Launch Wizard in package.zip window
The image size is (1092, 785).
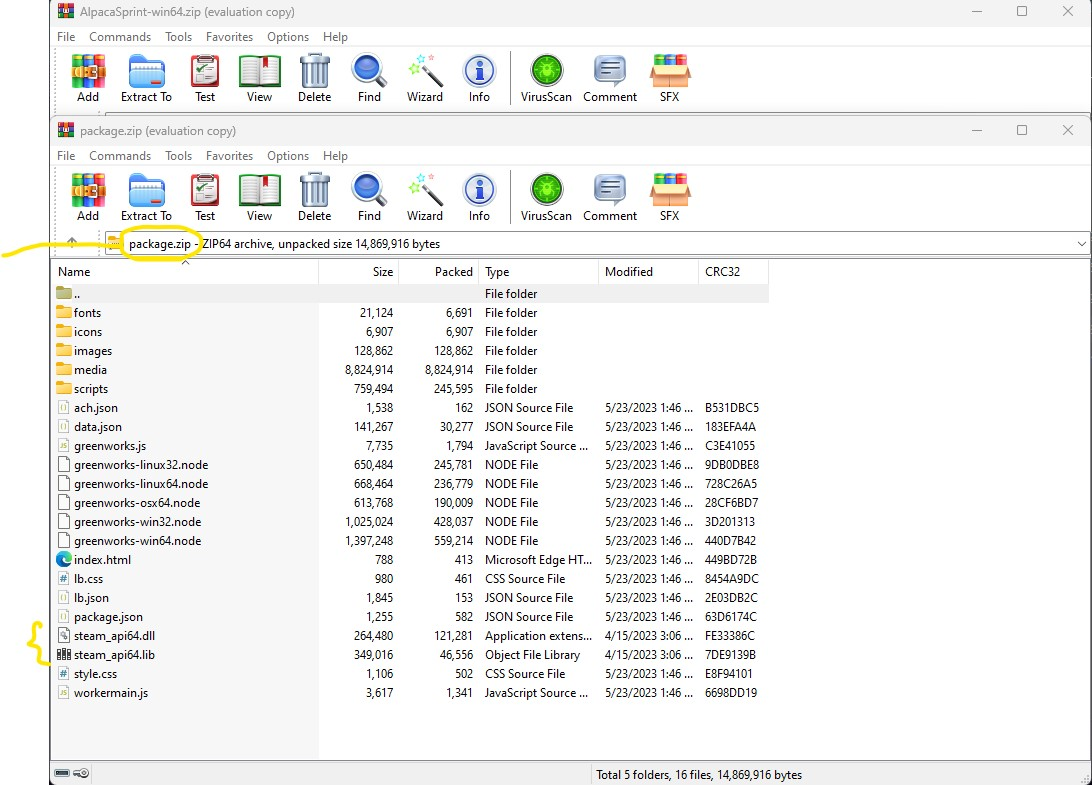tap(425, 197)
